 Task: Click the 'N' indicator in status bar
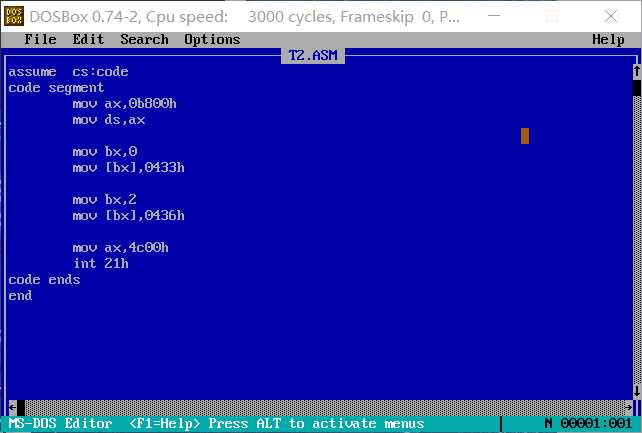(x=548, y=423)
